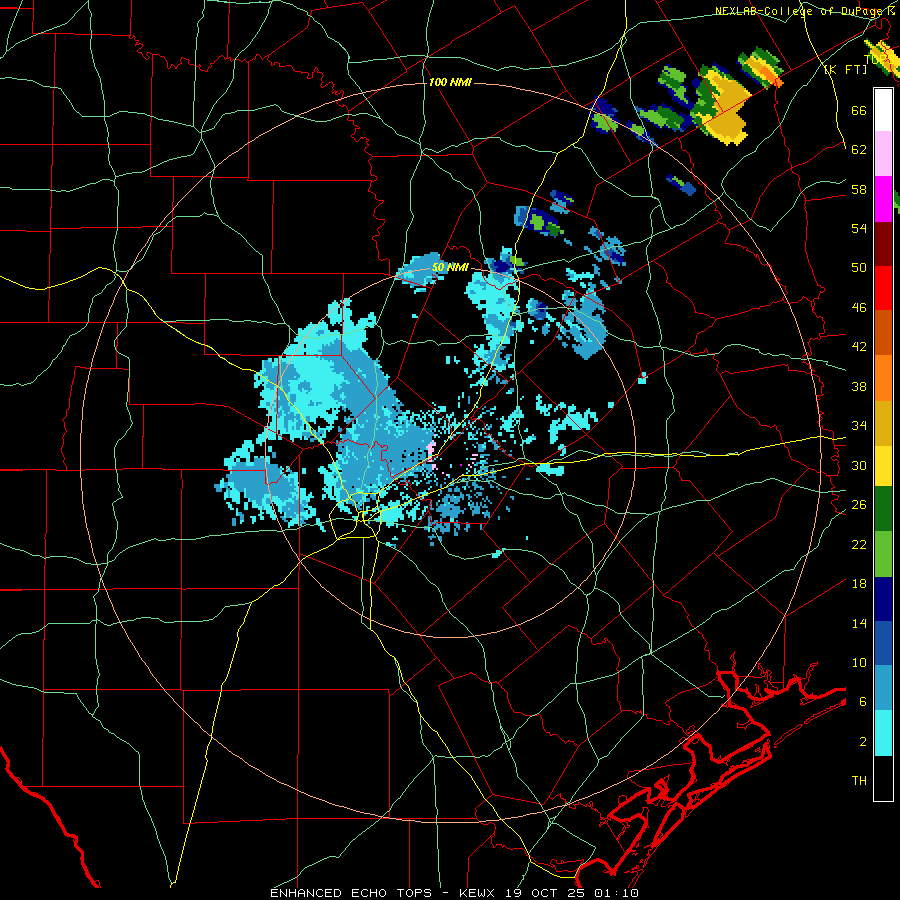Click the '58' scale value
The image size is (900, 900).
point(859,189)
